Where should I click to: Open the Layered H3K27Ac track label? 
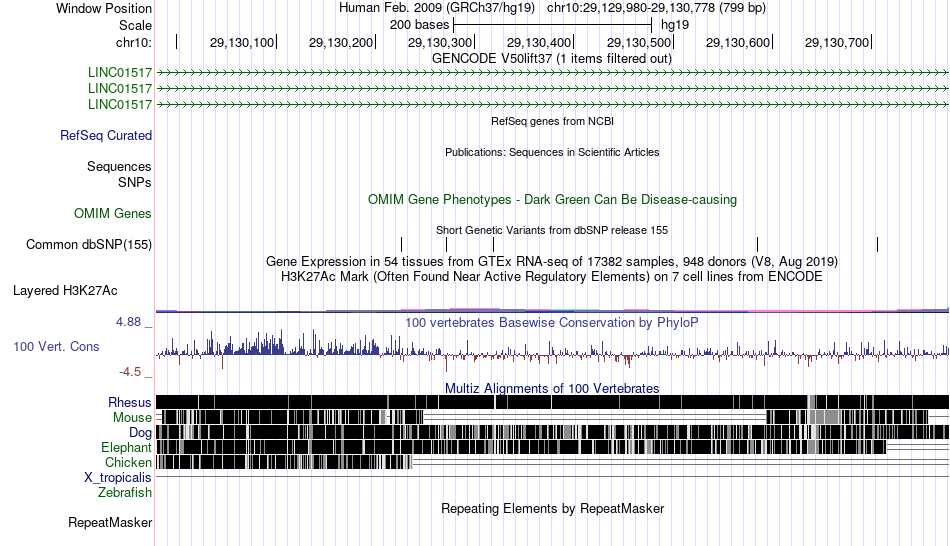click(65, 290)
